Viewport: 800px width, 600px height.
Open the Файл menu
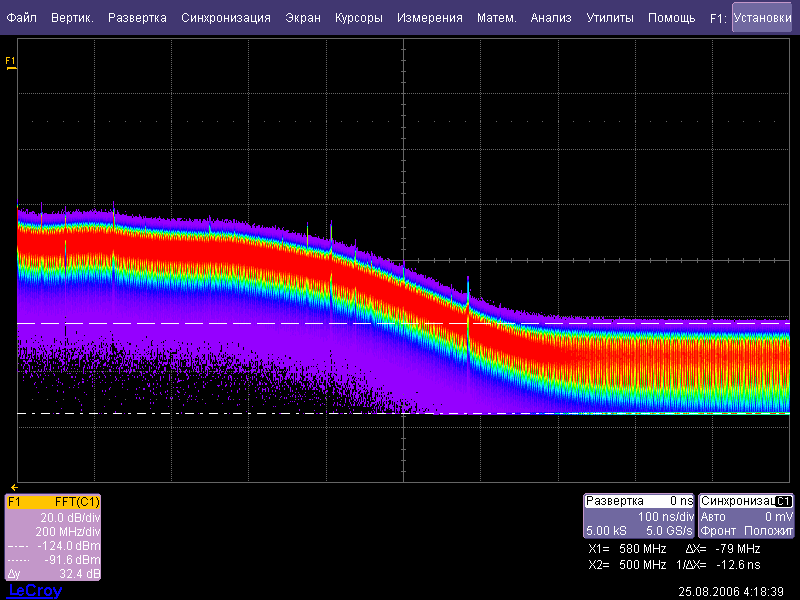(22, 18)
